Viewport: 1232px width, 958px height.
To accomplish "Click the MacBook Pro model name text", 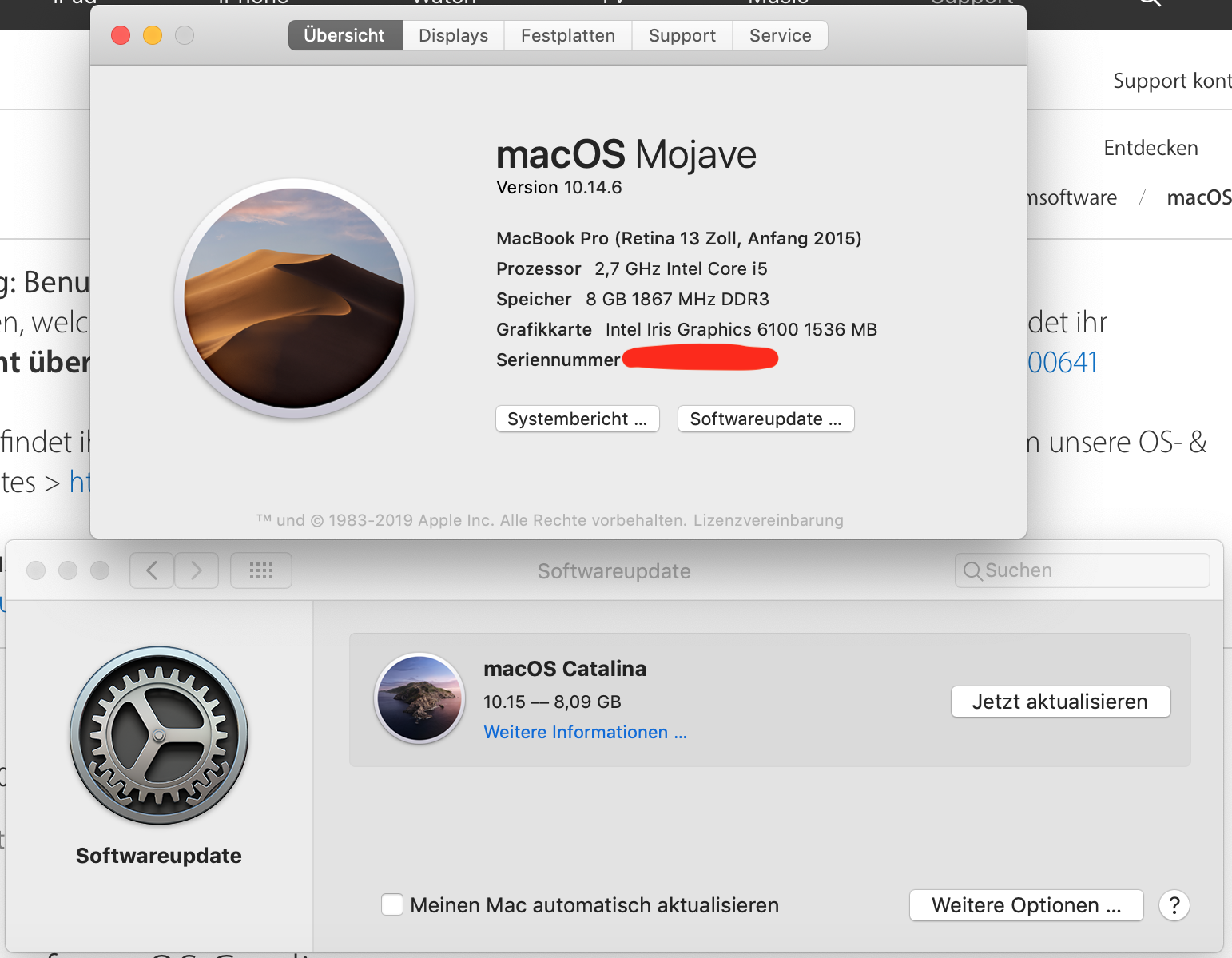I will click(x=679, y=238).
